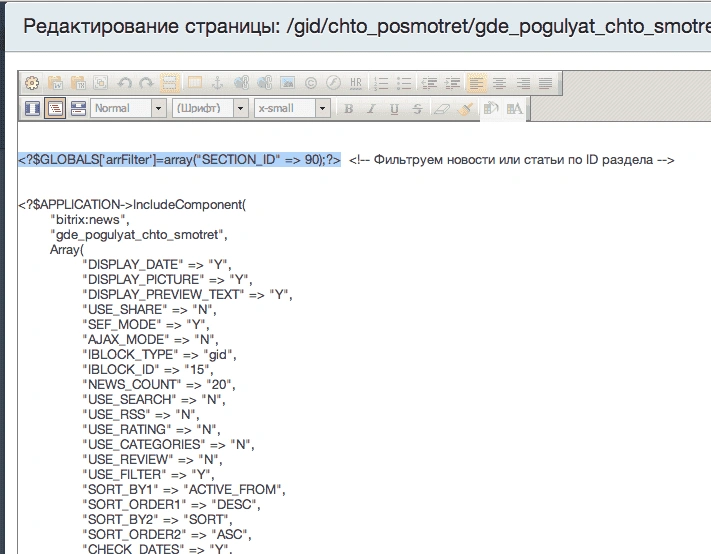Click the "IBLOCK_ID" => "15" line

pyautogui.click(x=148, y=369)
